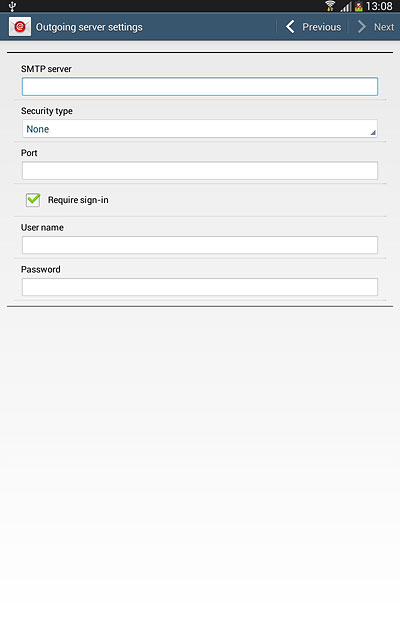Image resolution: width=400 pixels, height=640 pixels.
Task: Continue with the Next button
Action: pyautogui.click(x=375, y=27)
